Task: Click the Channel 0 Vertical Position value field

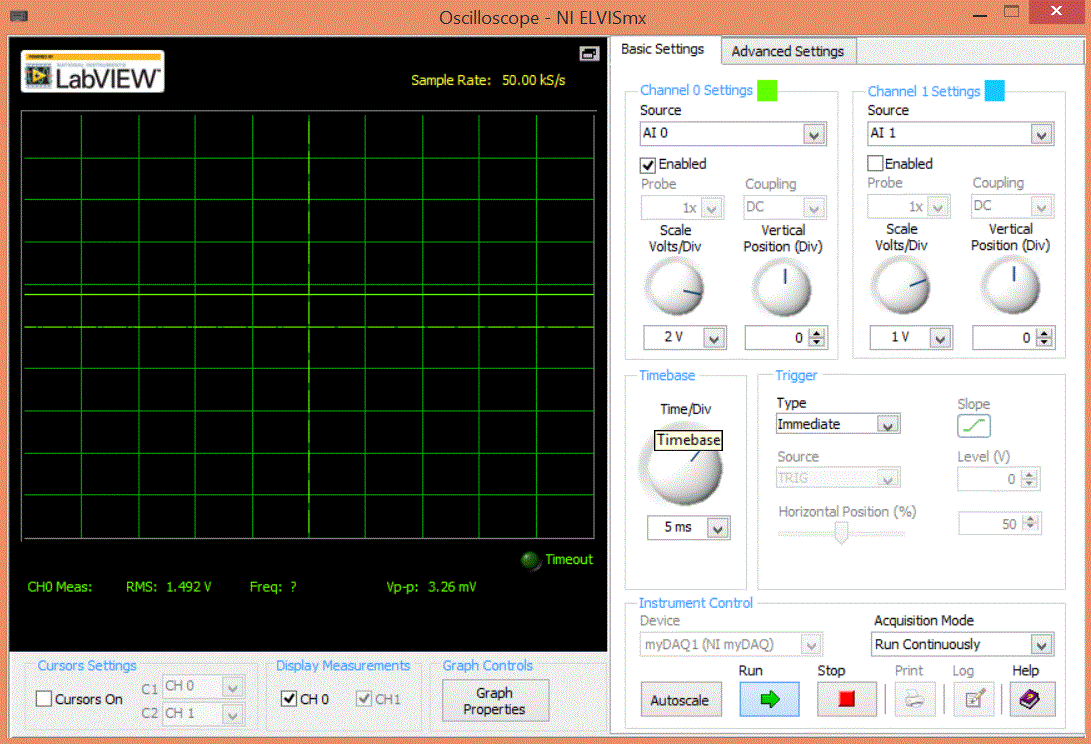Action: 776,338
